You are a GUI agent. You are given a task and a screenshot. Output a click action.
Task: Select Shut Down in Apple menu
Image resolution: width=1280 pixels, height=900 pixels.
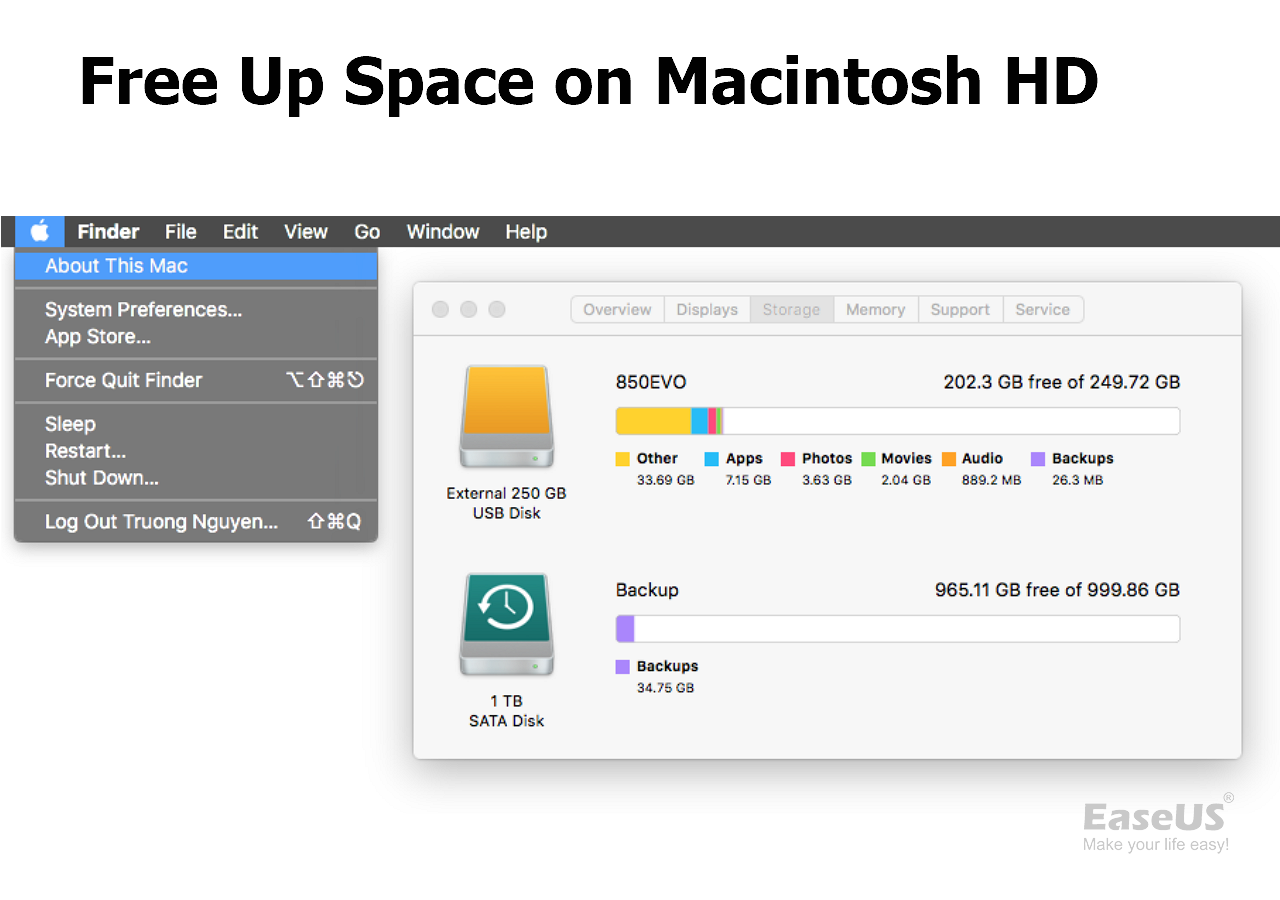coord(196,478)
